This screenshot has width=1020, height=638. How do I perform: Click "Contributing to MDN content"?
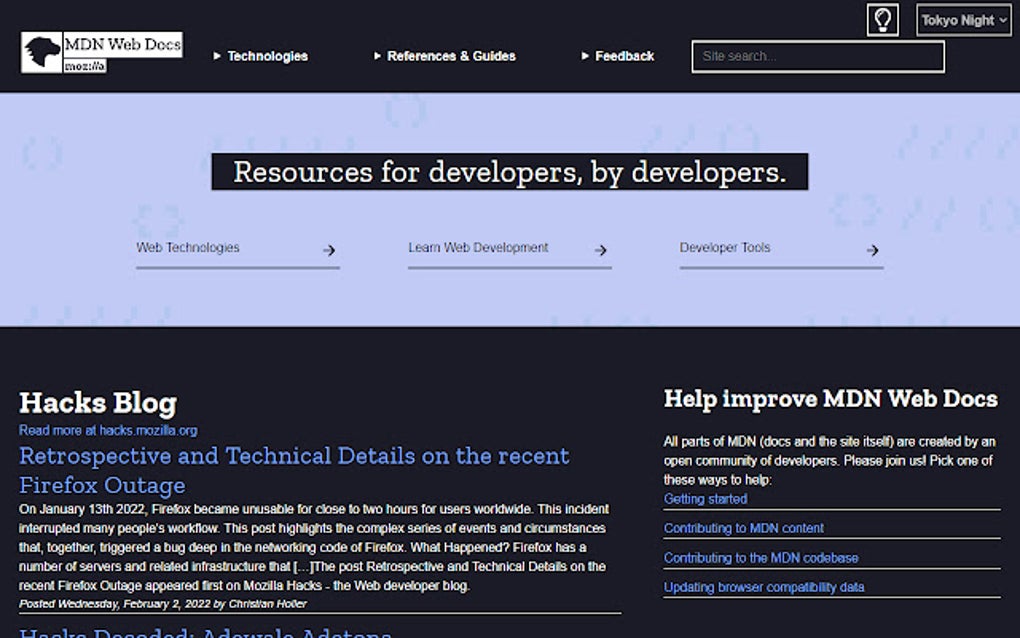tap(744, 528)
